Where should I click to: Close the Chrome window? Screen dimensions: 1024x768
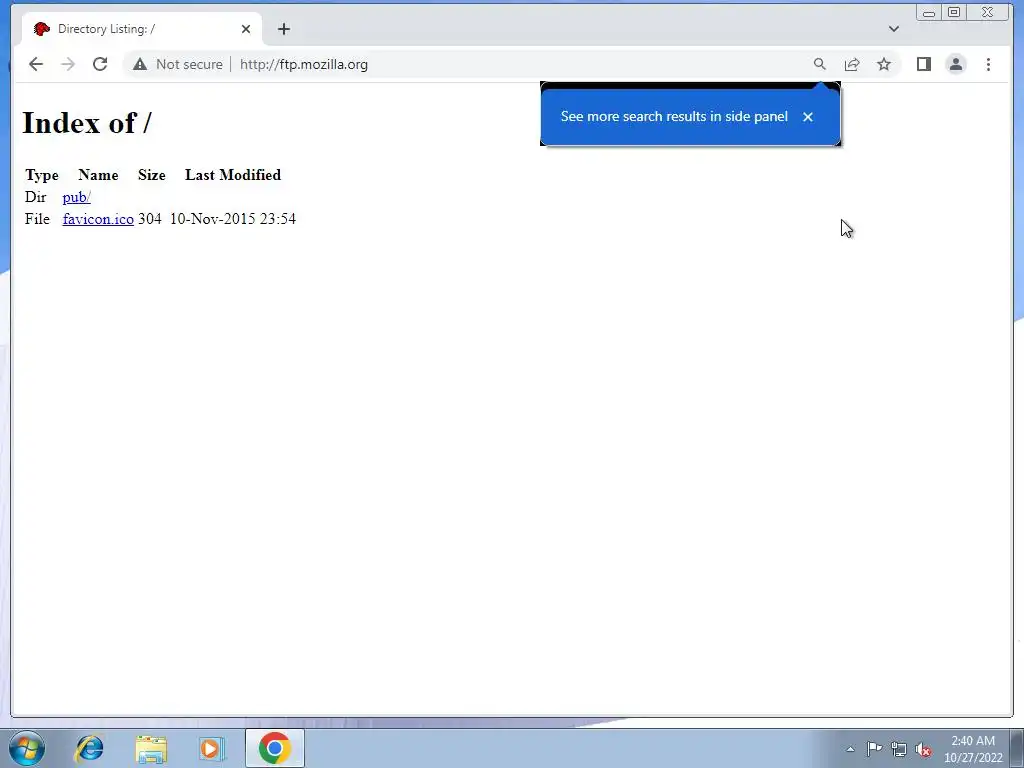point(988,12)
